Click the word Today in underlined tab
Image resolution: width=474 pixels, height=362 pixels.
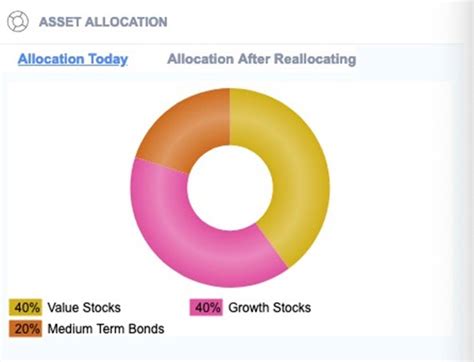point(108,59)
